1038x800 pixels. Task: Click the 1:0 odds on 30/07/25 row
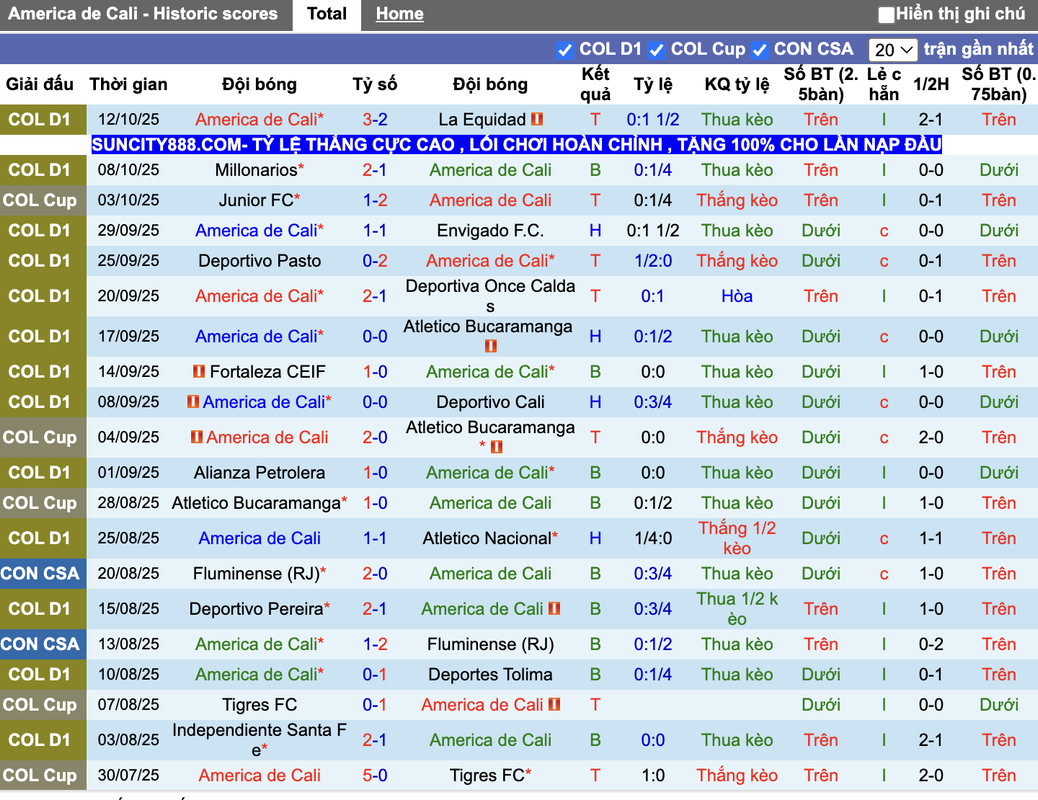[653, 775]
